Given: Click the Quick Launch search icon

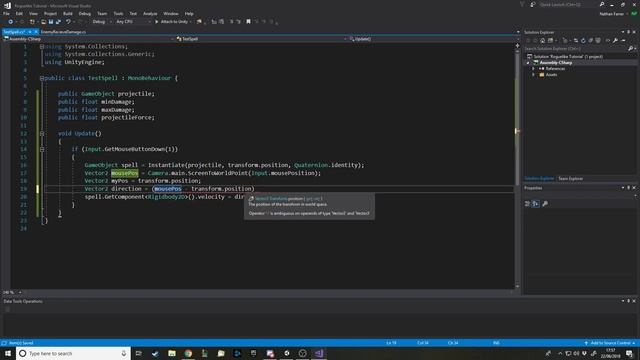Looking at the screenshot, I should click(x=602, y=4).
